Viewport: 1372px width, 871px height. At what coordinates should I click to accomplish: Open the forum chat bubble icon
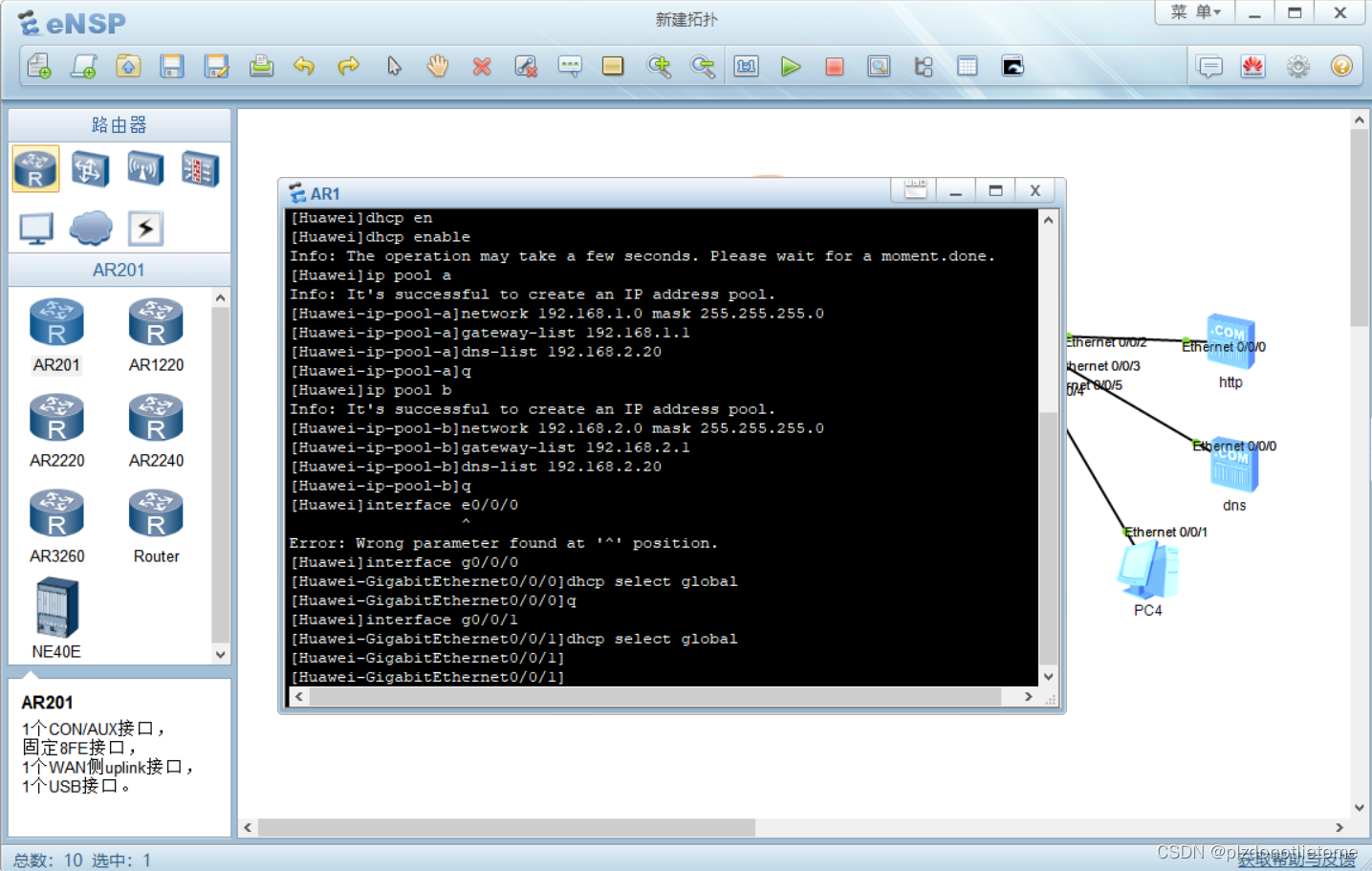coord(1209,66)
